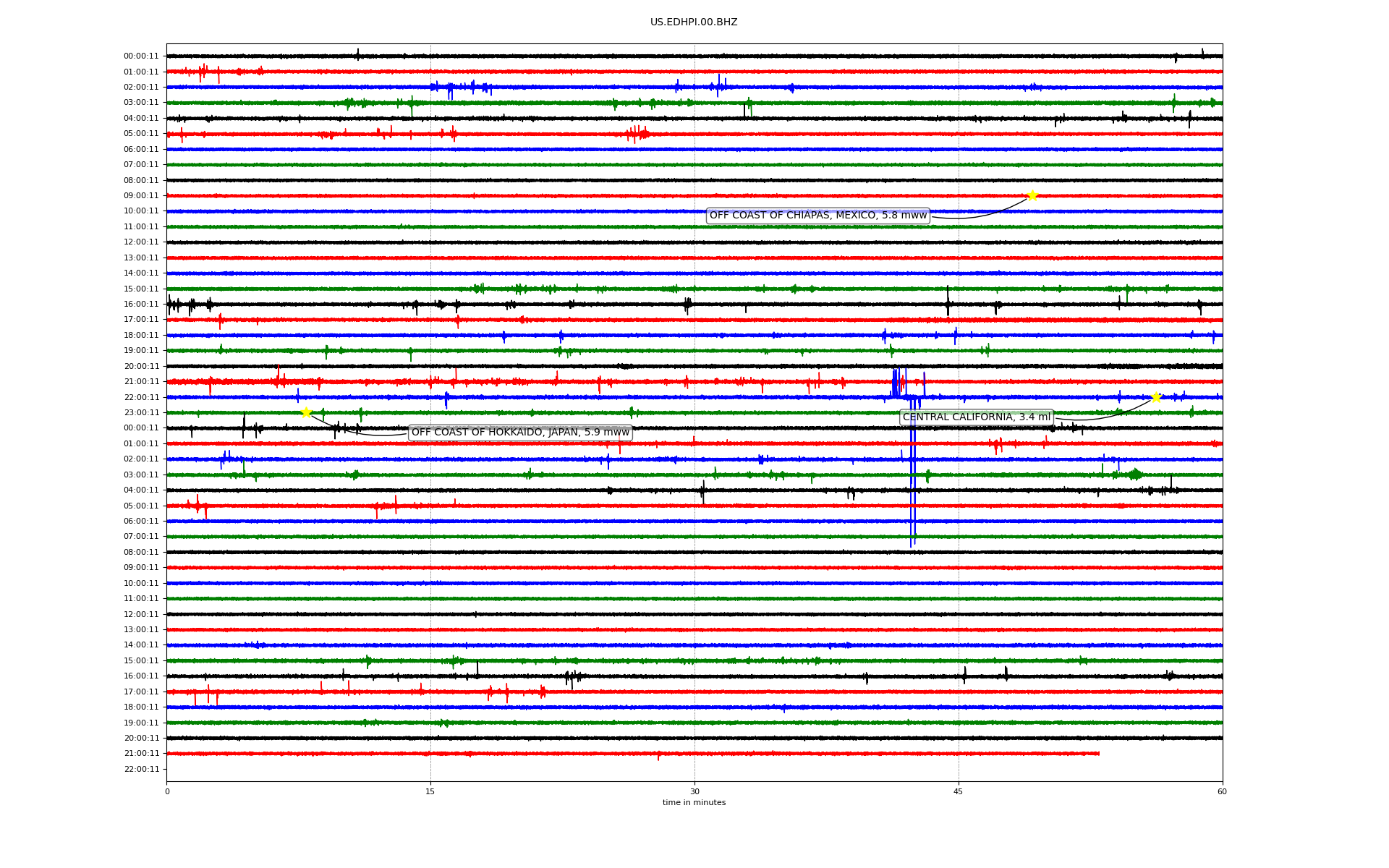Select the Off Coast of Chiapas annotation label

tap(817, 216)
